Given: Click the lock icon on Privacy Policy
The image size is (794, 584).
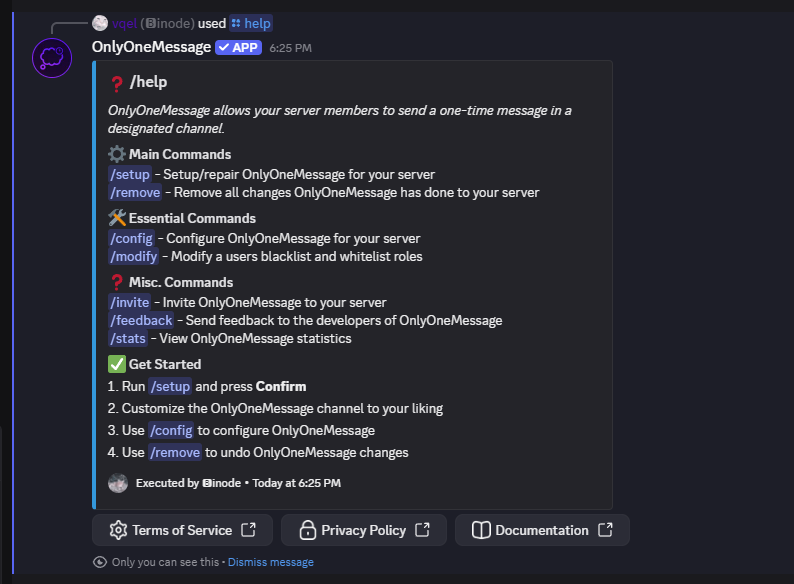Looking at the screenshot, I should coord(307,530).
